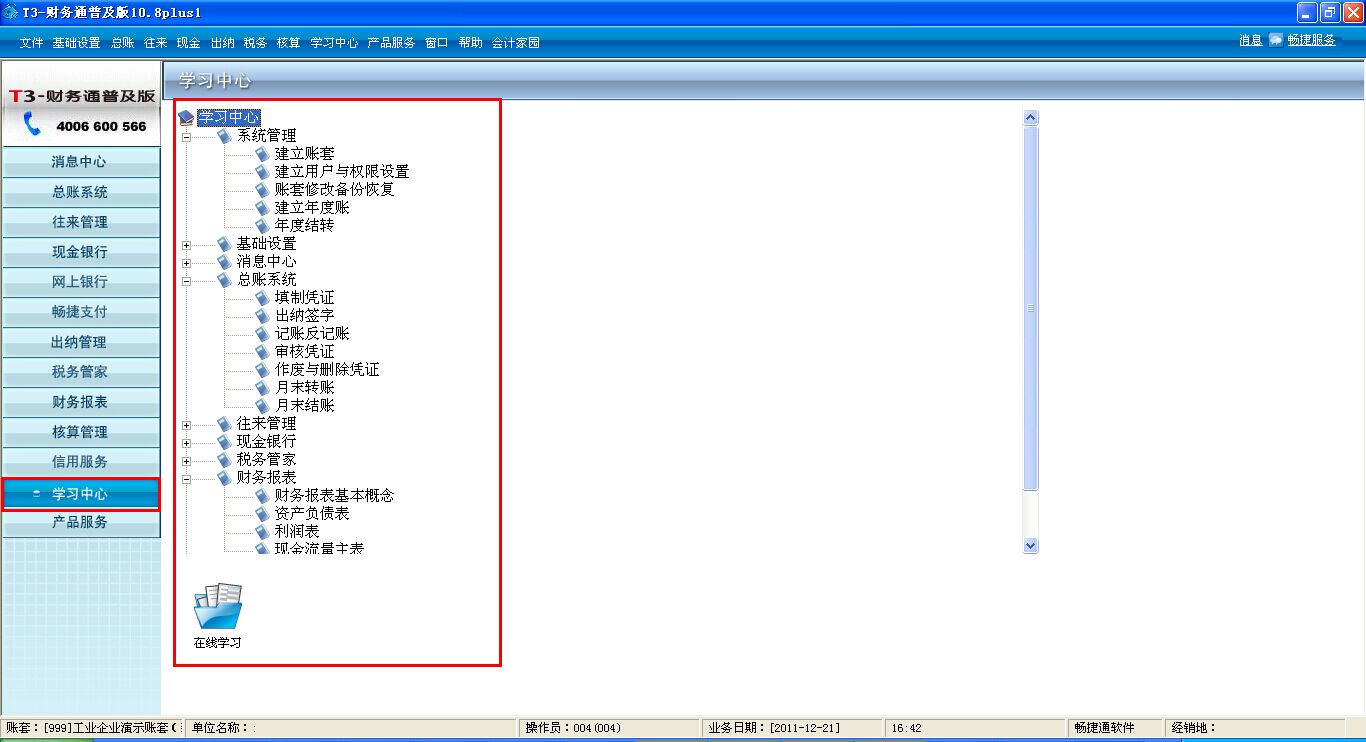Click the book icon beside 利润表
This screenshot has height=742, width=1366.
tap(262, 532)
